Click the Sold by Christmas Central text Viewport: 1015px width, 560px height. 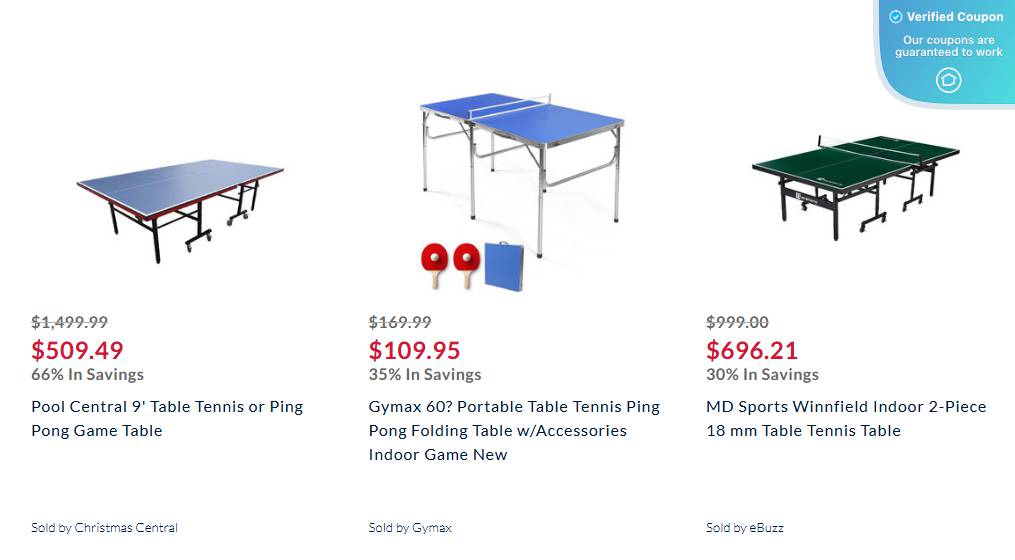tap(104, 527)
